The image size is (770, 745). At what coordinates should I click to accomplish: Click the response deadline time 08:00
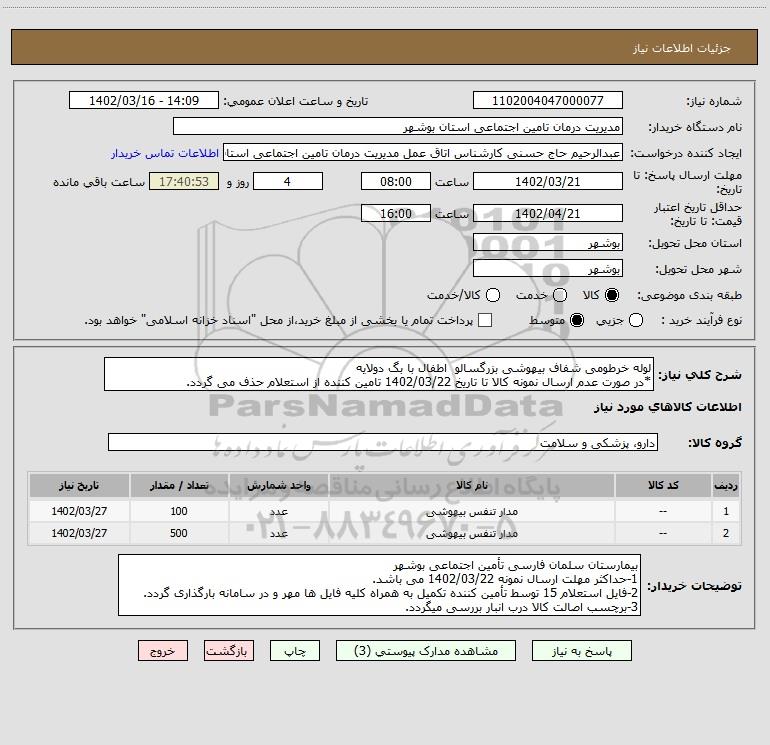point(396,181)
